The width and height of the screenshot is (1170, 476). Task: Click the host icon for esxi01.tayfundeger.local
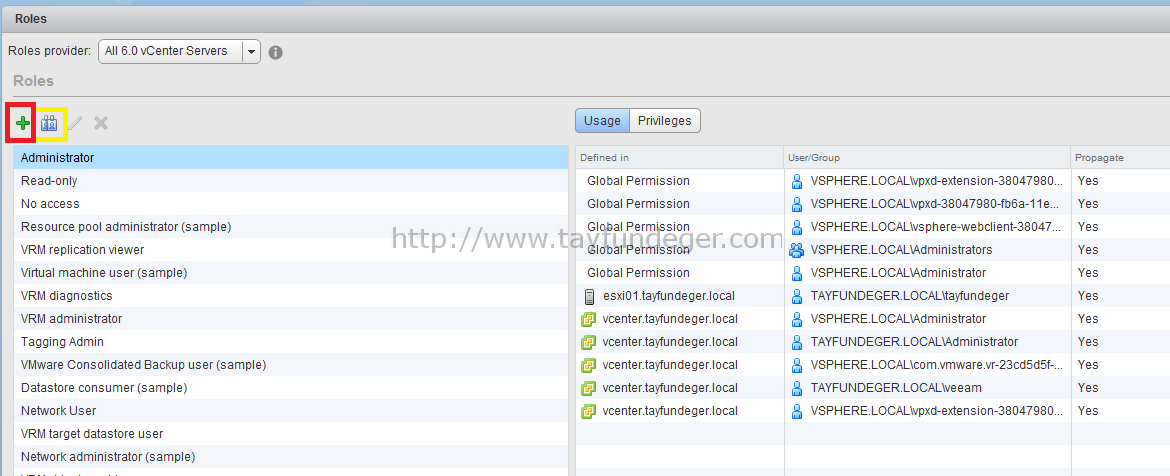(x=589, y=296)
